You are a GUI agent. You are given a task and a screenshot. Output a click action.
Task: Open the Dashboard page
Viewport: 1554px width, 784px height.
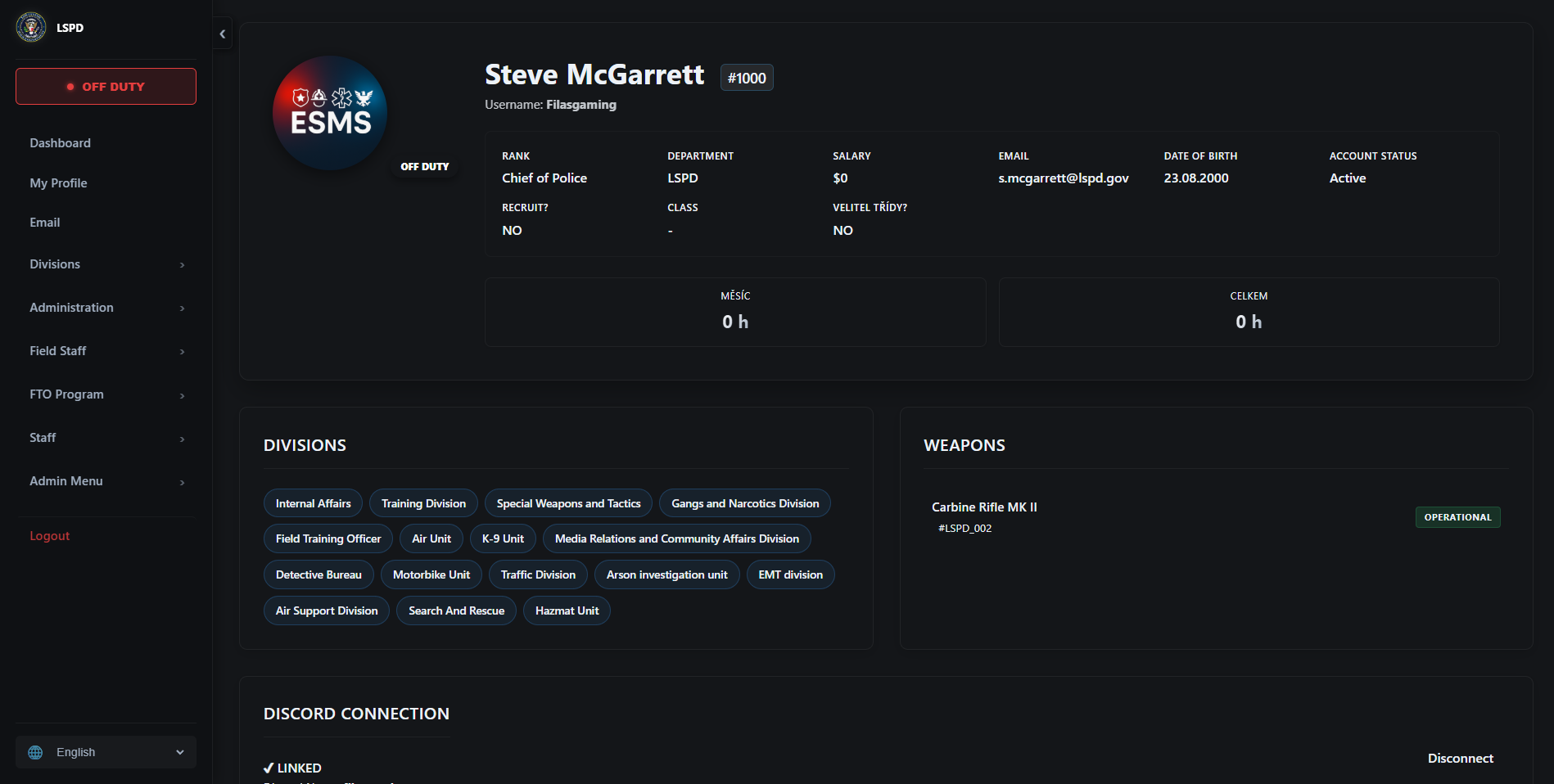[61, 143]
